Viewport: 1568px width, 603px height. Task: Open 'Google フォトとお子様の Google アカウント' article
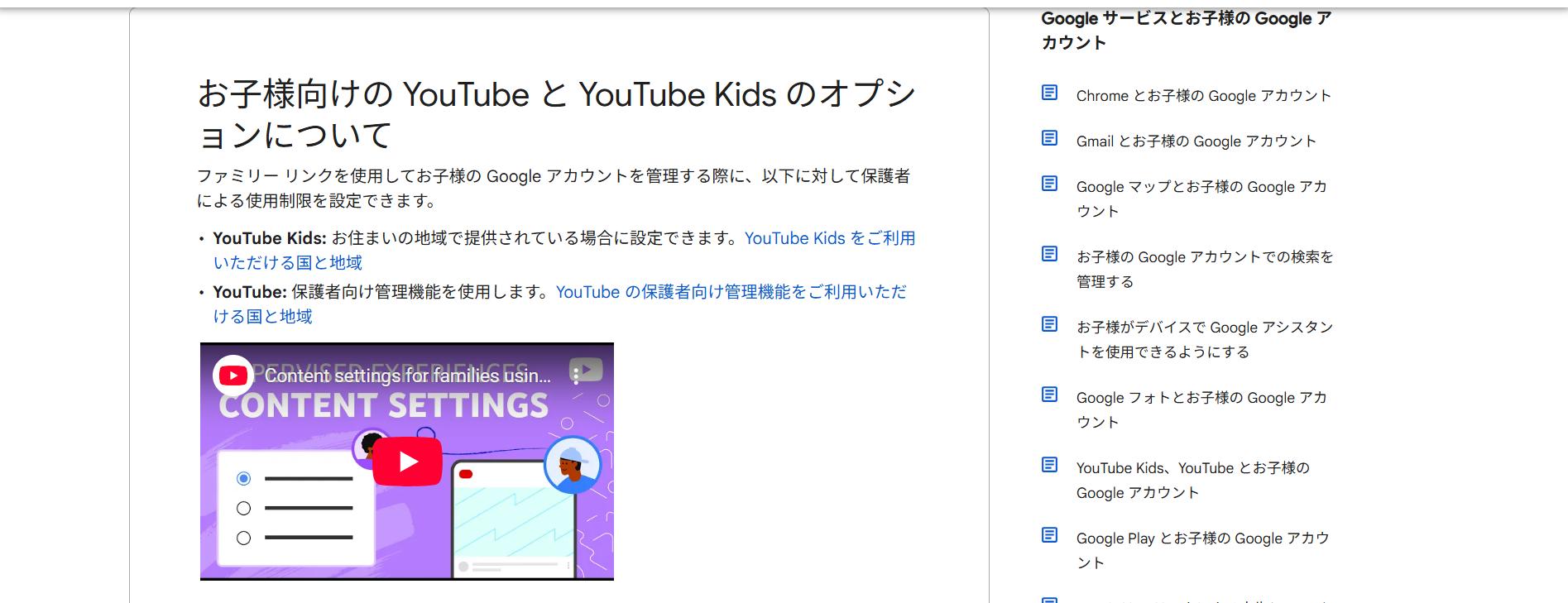point(1201,410)
